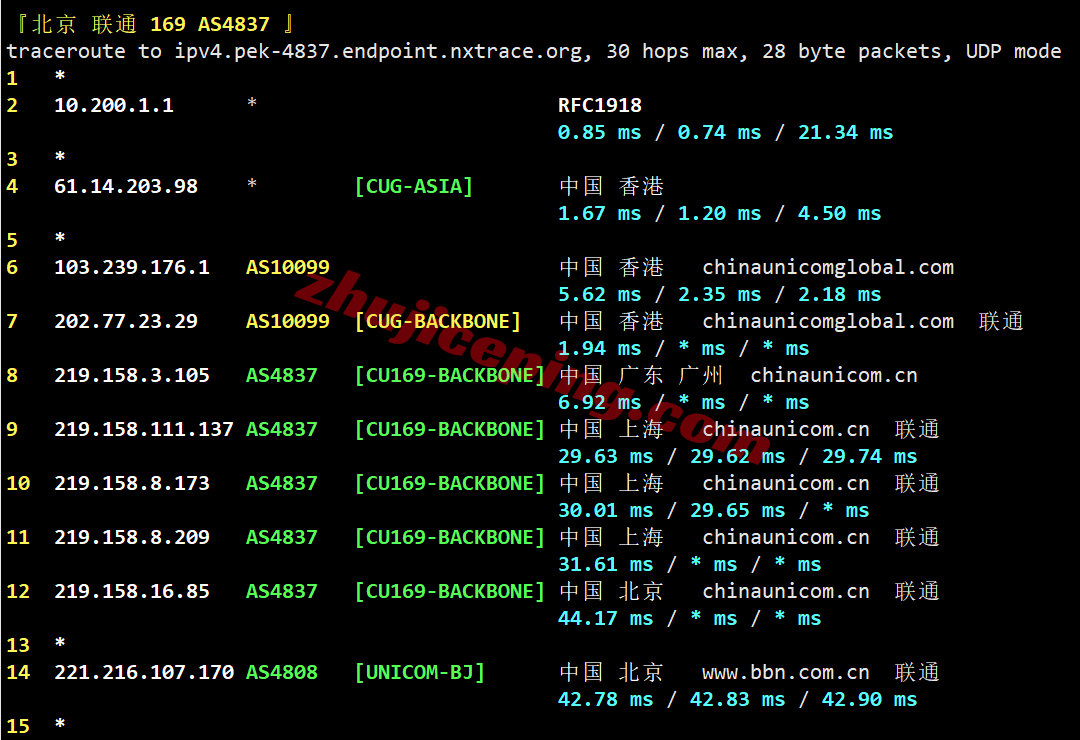
Task: Select IP address 103.239.176.1
Action: click(x=132, y=267)
